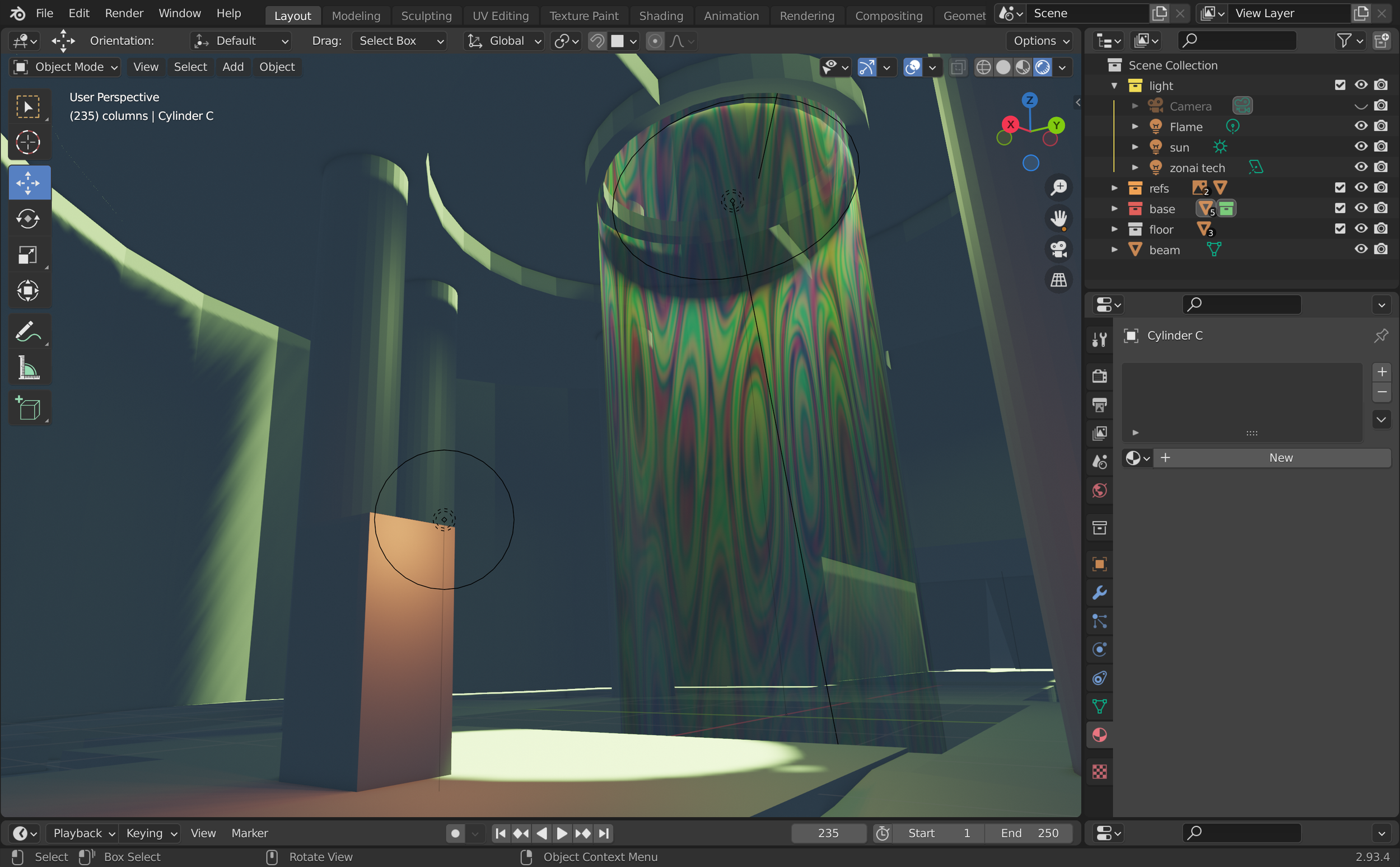
Task: Open the Material Properties tab
Action: coord(1099,735)
